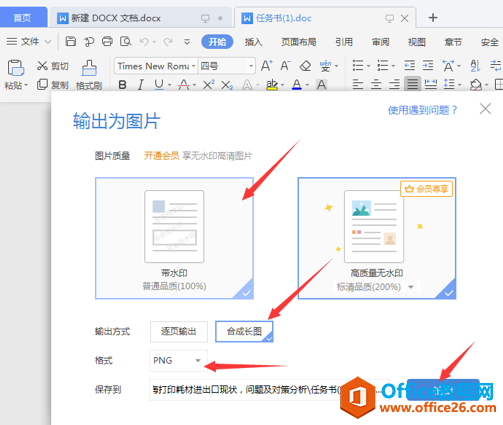
Task: Click the character shading A icon
Action: (321, 85)
